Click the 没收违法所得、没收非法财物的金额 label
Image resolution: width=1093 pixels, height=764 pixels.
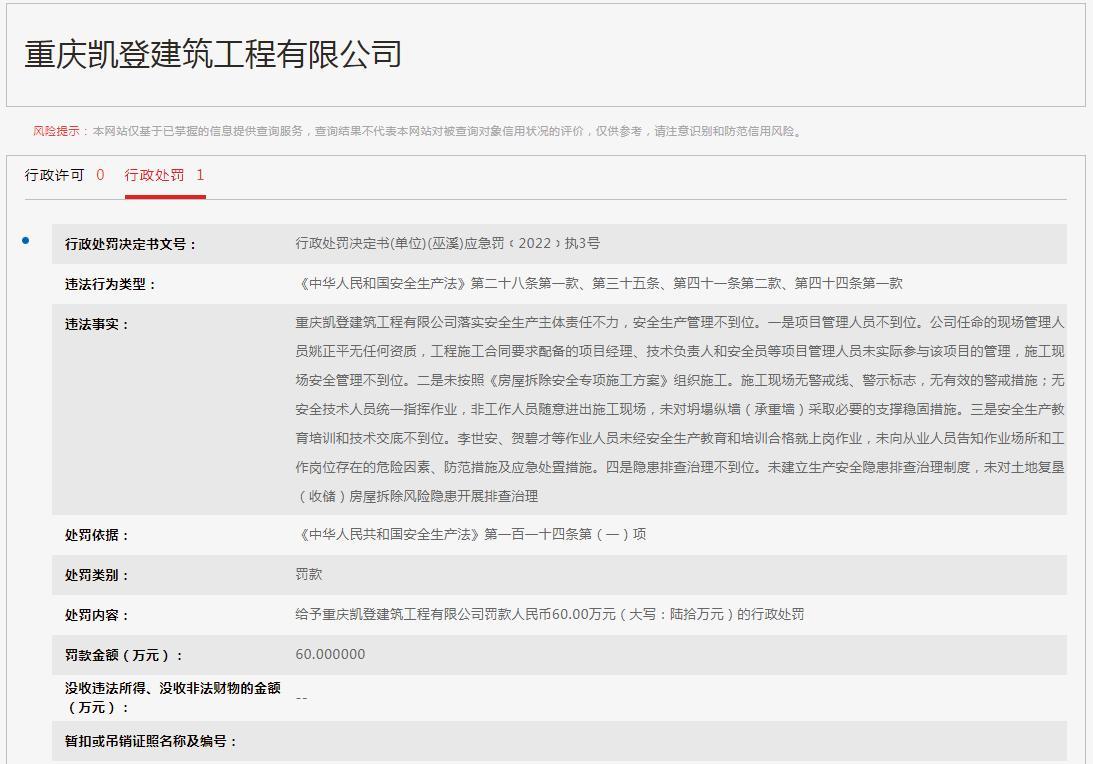point(172,698)
